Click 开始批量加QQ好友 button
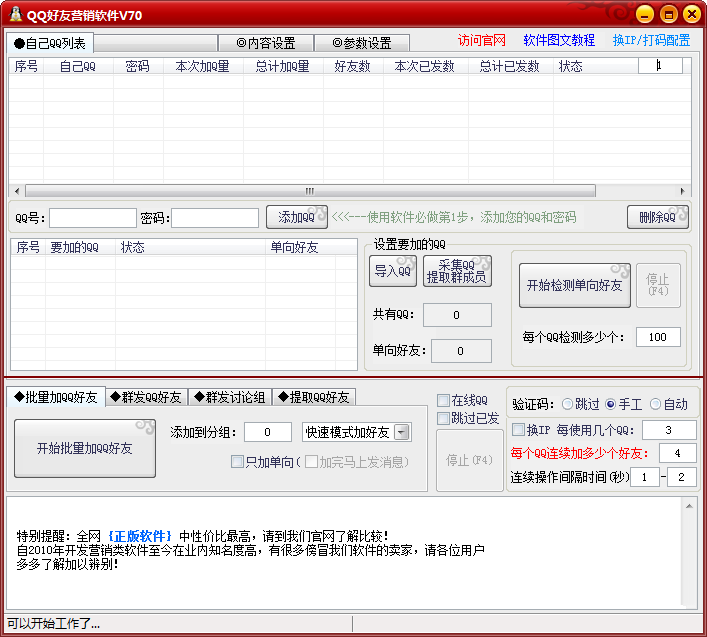 click(85, 448)
